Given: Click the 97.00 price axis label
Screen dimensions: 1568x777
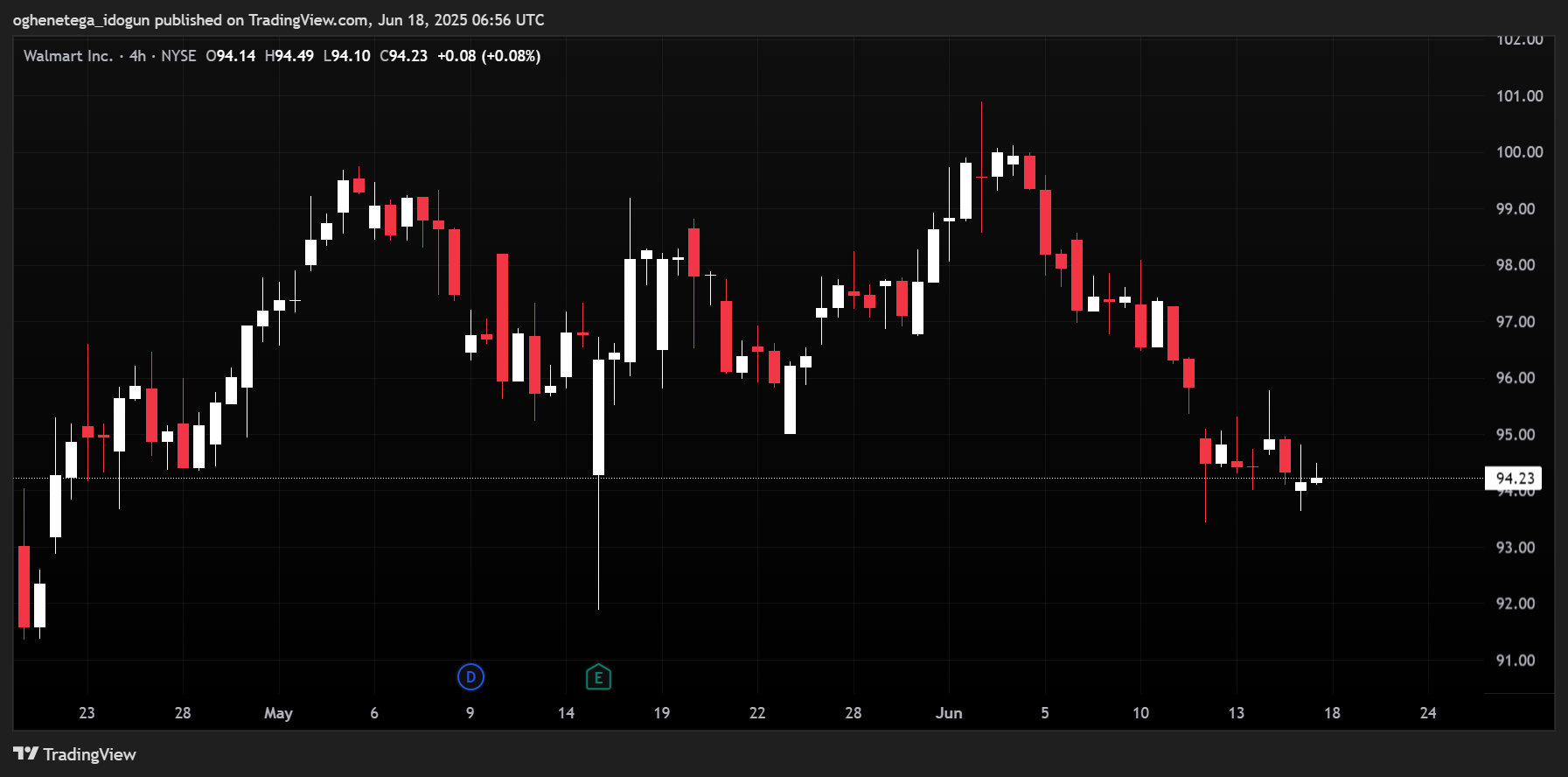Looking at the screenshot, I should [1516, 322].
